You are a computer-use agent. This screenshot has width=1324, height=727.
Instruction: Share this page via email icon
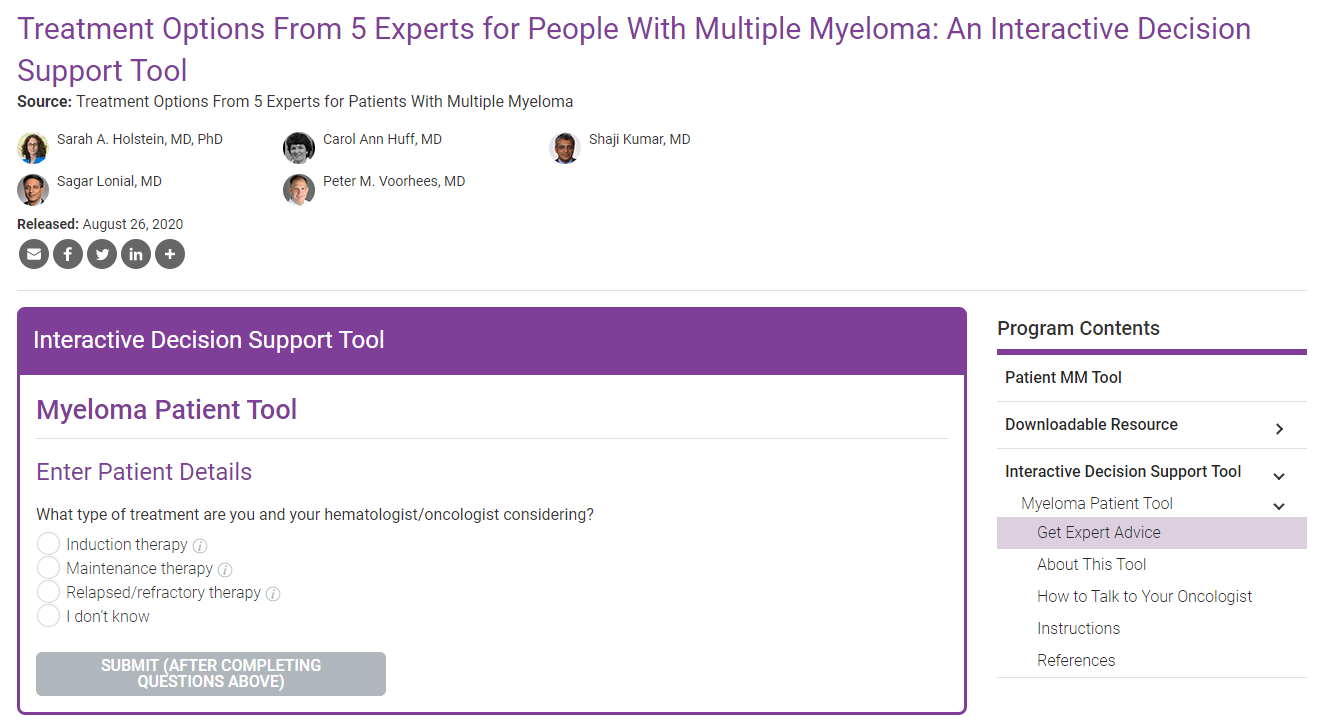coord(34,254)
